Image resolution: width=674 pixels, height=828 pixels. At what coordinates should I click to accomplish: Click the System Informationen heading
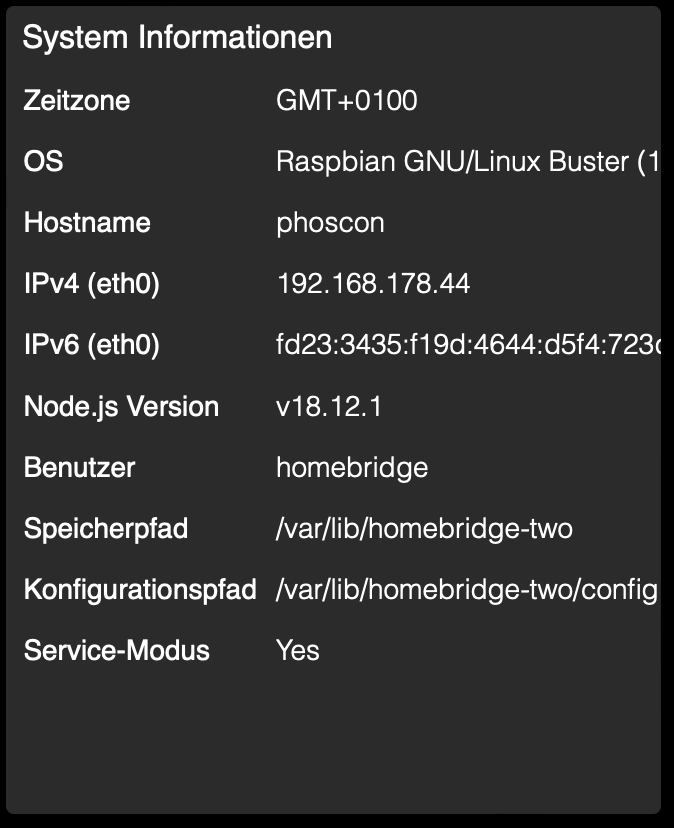coord(177,39)
